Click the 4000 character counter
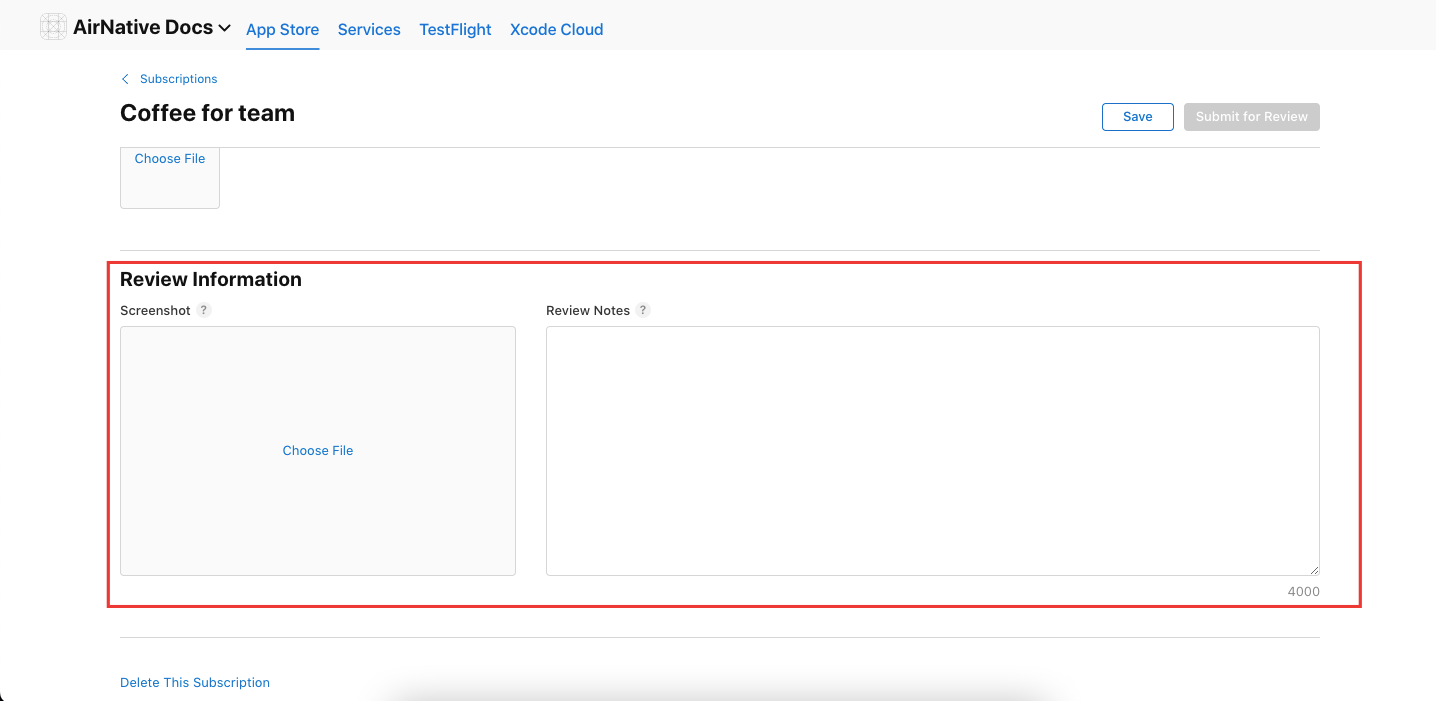Viewport: 1436px width, 701px height. point(1303,592)
